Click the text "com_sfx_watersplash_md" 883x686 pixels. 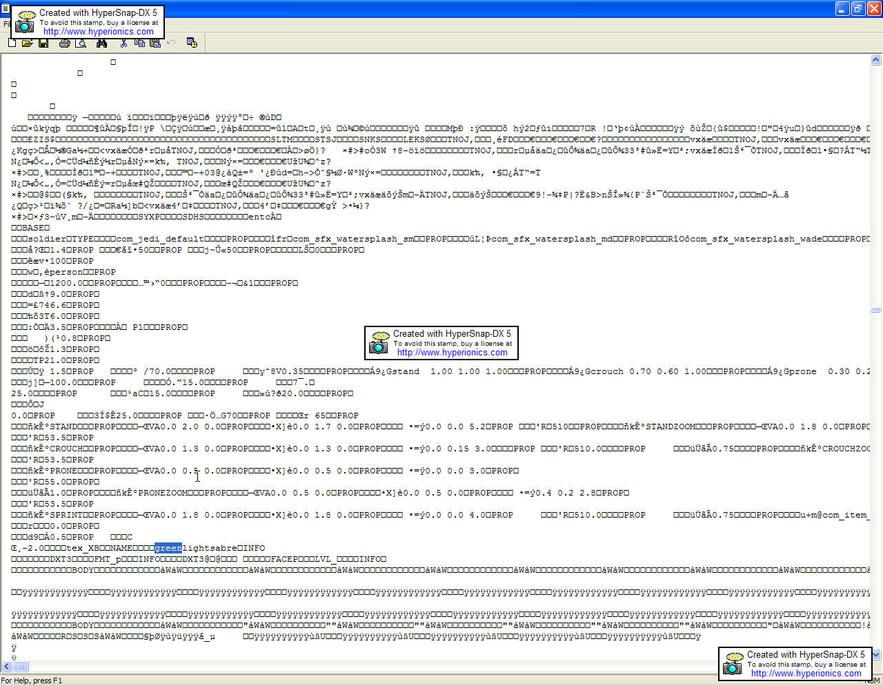(x=551, y=239)
